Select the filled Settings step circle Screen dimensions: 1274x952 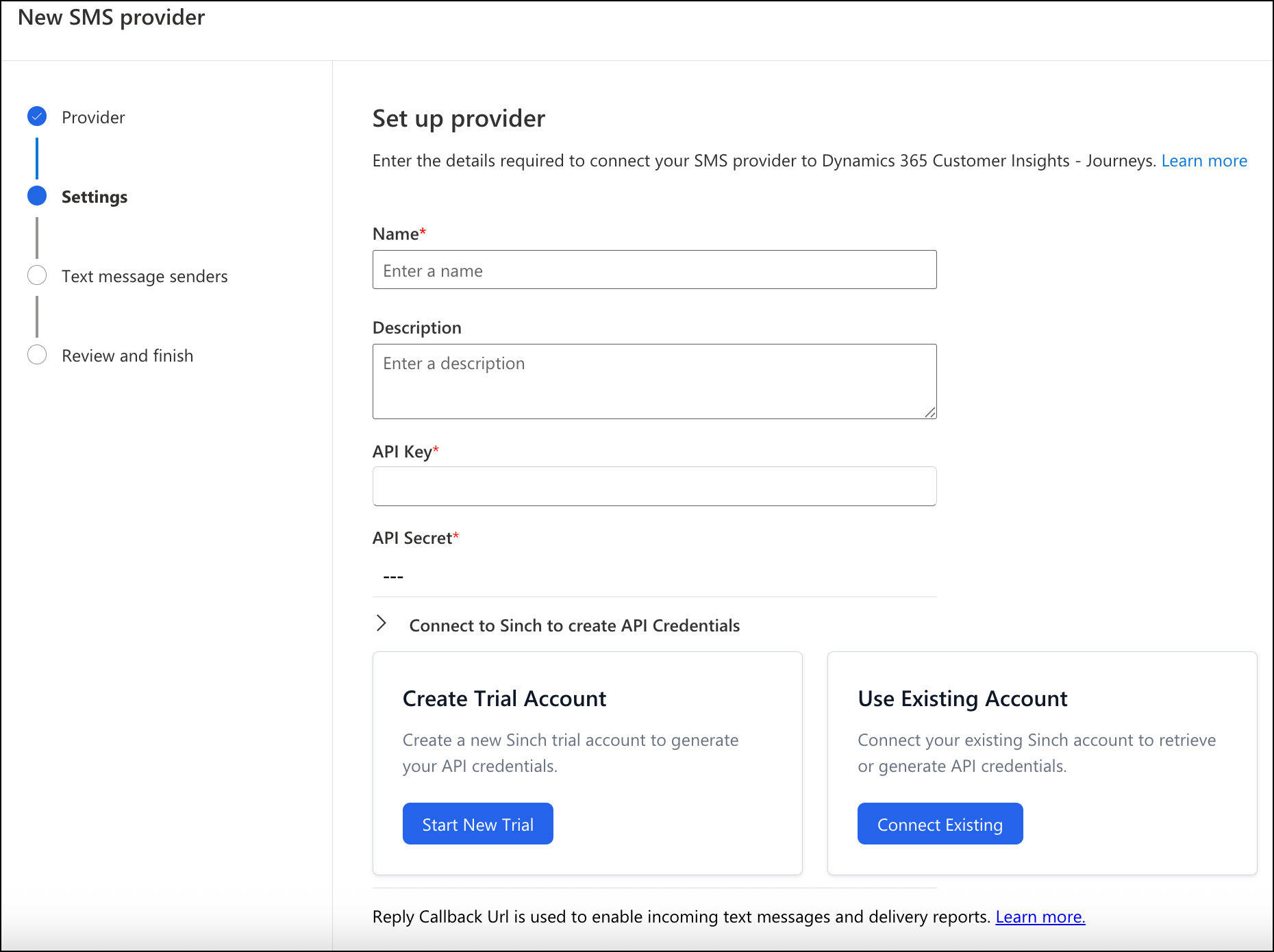coord(36,196)
